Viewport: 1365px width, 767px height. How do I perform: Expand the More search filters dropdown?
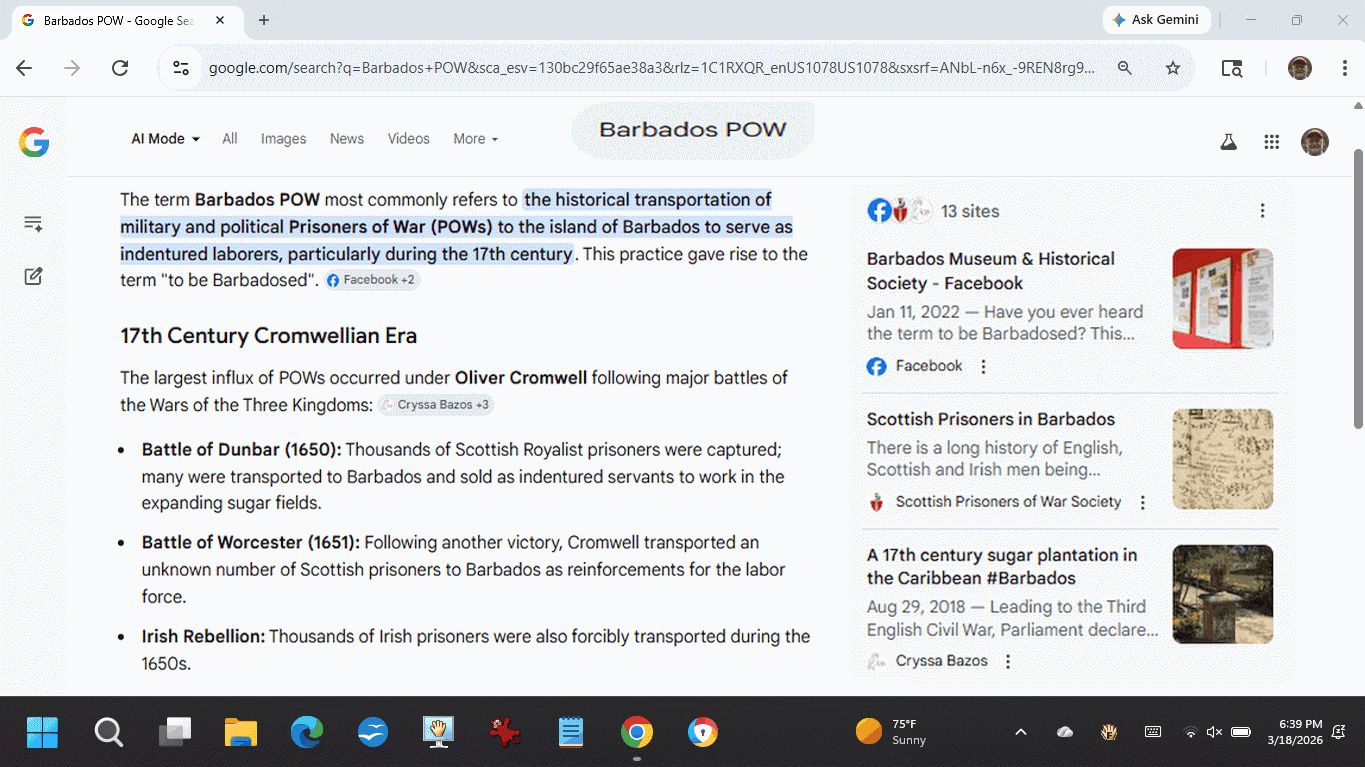click(475, 139)
